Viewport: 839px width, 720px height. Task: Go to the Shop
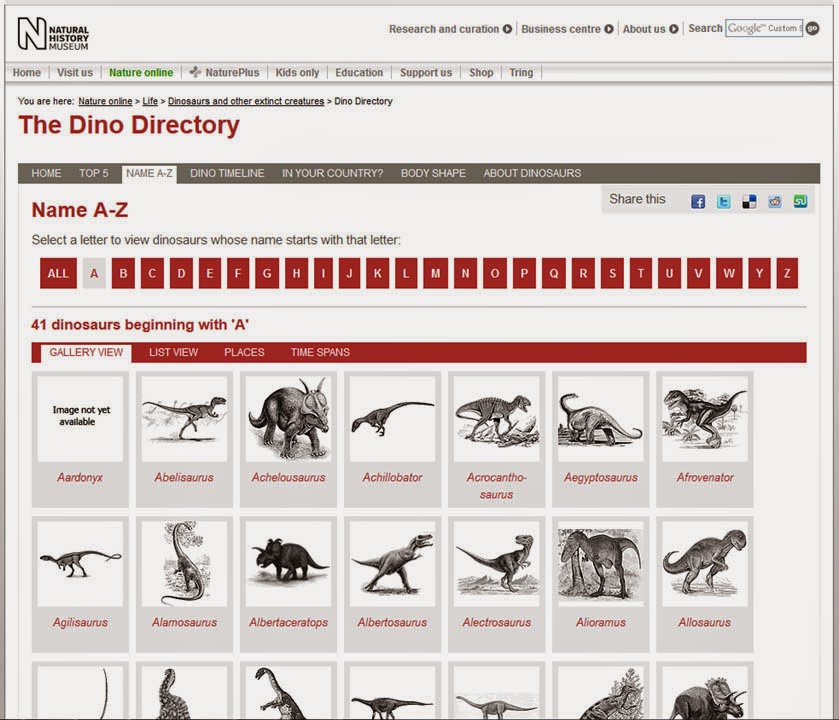(x=481, y=72)
